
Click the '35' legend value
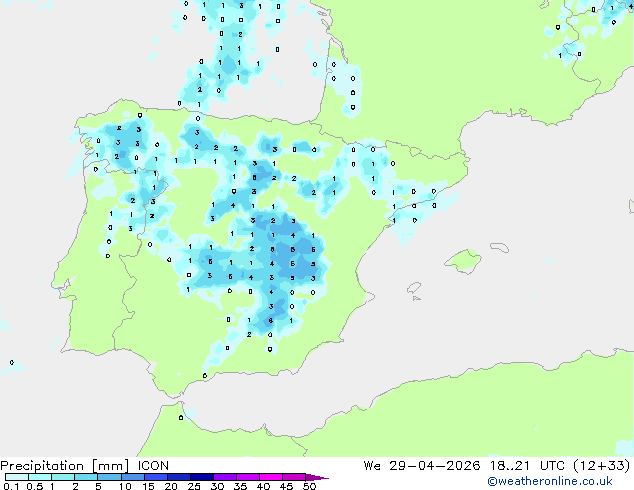click(240, 486)
